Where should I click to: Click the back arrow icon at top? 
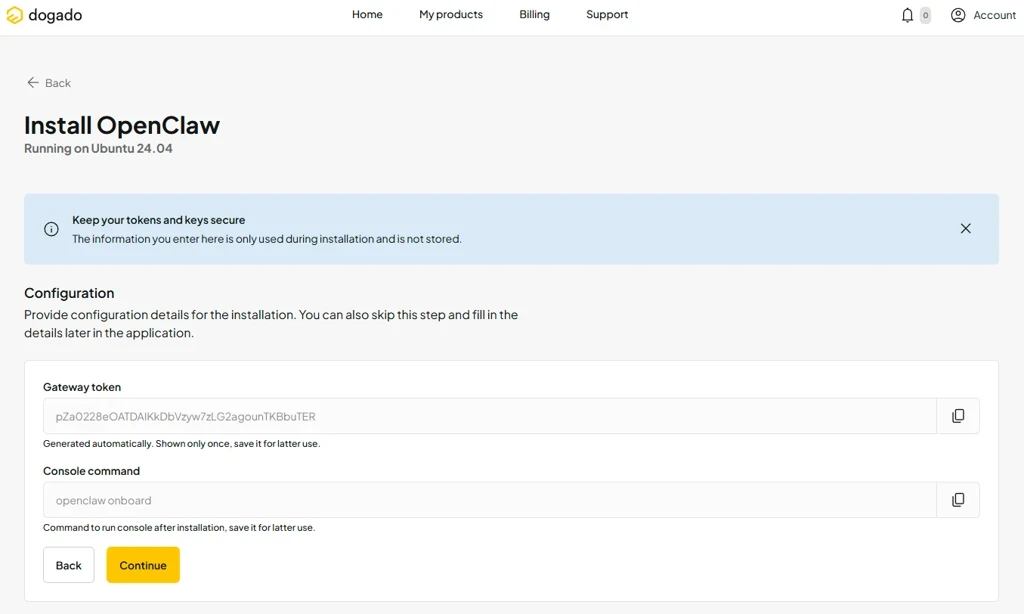click(33, 82)
